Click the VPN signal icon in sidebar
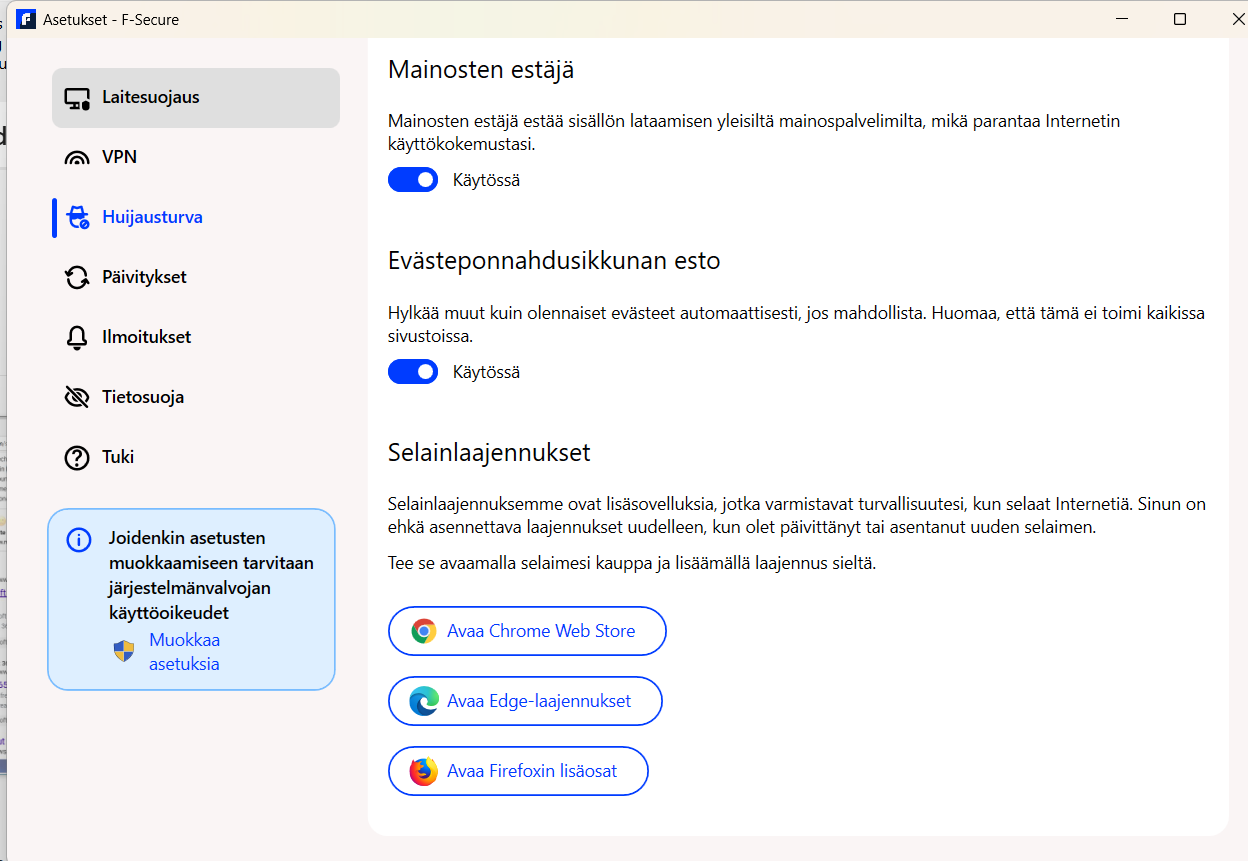The height and width of the screenshot is (861, 1248). [x=77, y=158]
